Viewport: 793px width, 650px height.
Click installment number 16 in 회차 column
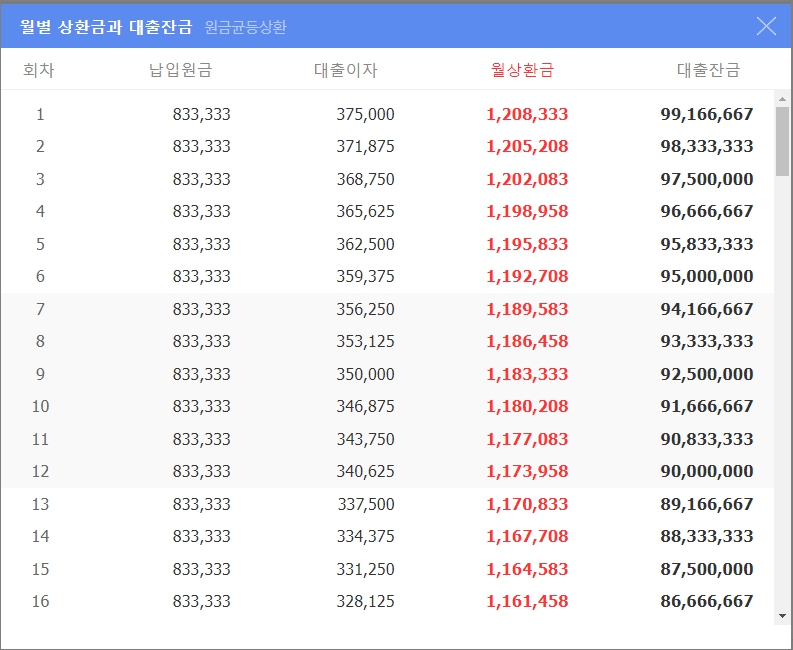point(40,601)
